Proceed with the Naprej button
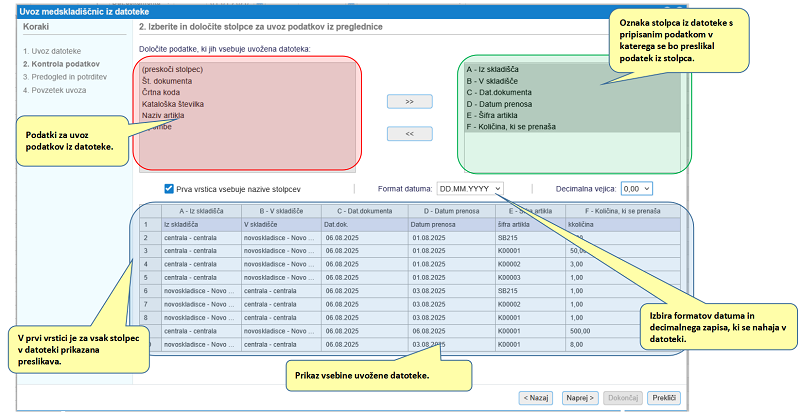Screen dimensions: 800x413 coord(579,397)
